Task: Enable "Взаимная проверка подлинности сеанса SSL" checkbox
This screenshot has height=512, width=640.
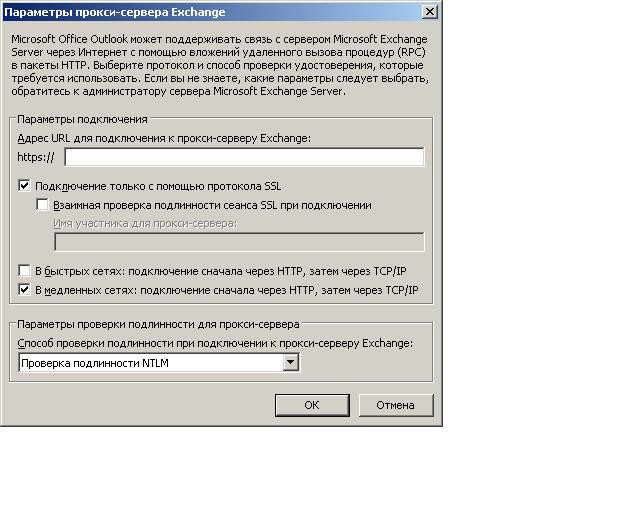Action: coord(42,205)
